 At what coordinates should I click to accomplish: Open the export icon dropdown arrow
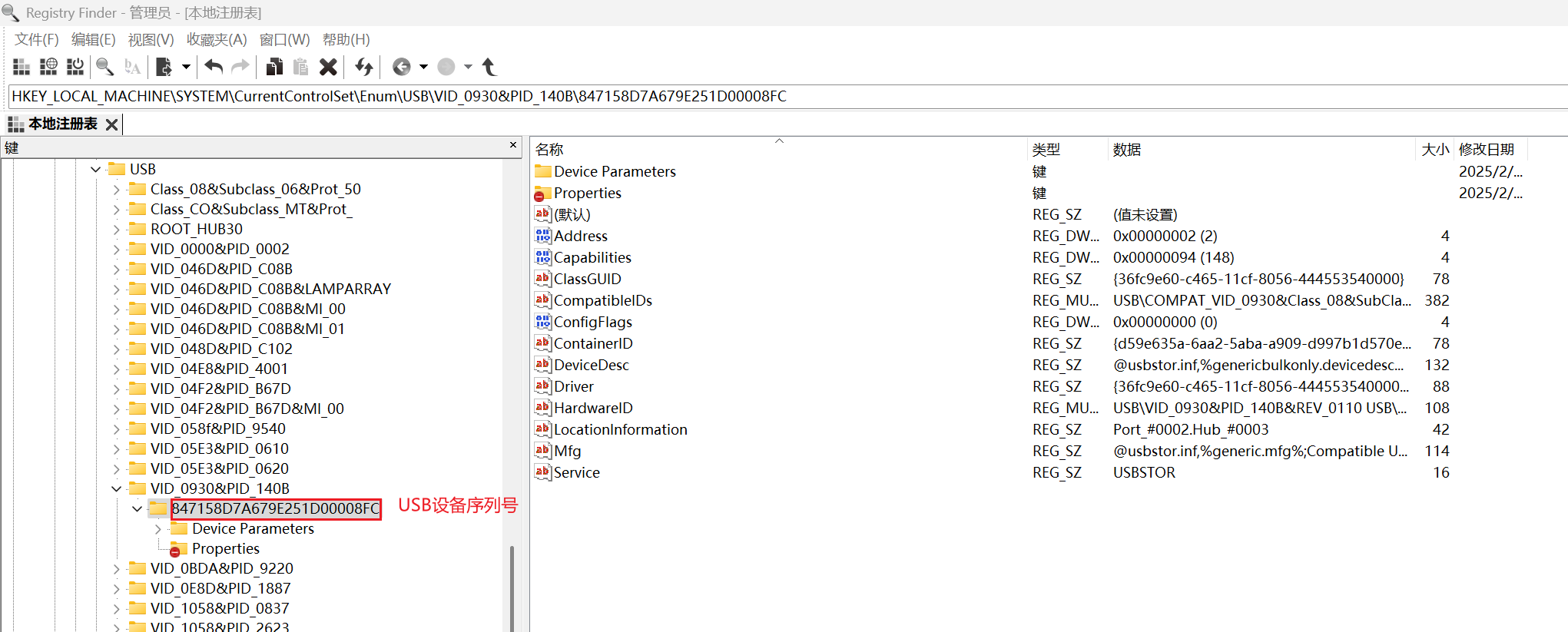(186, 68)
